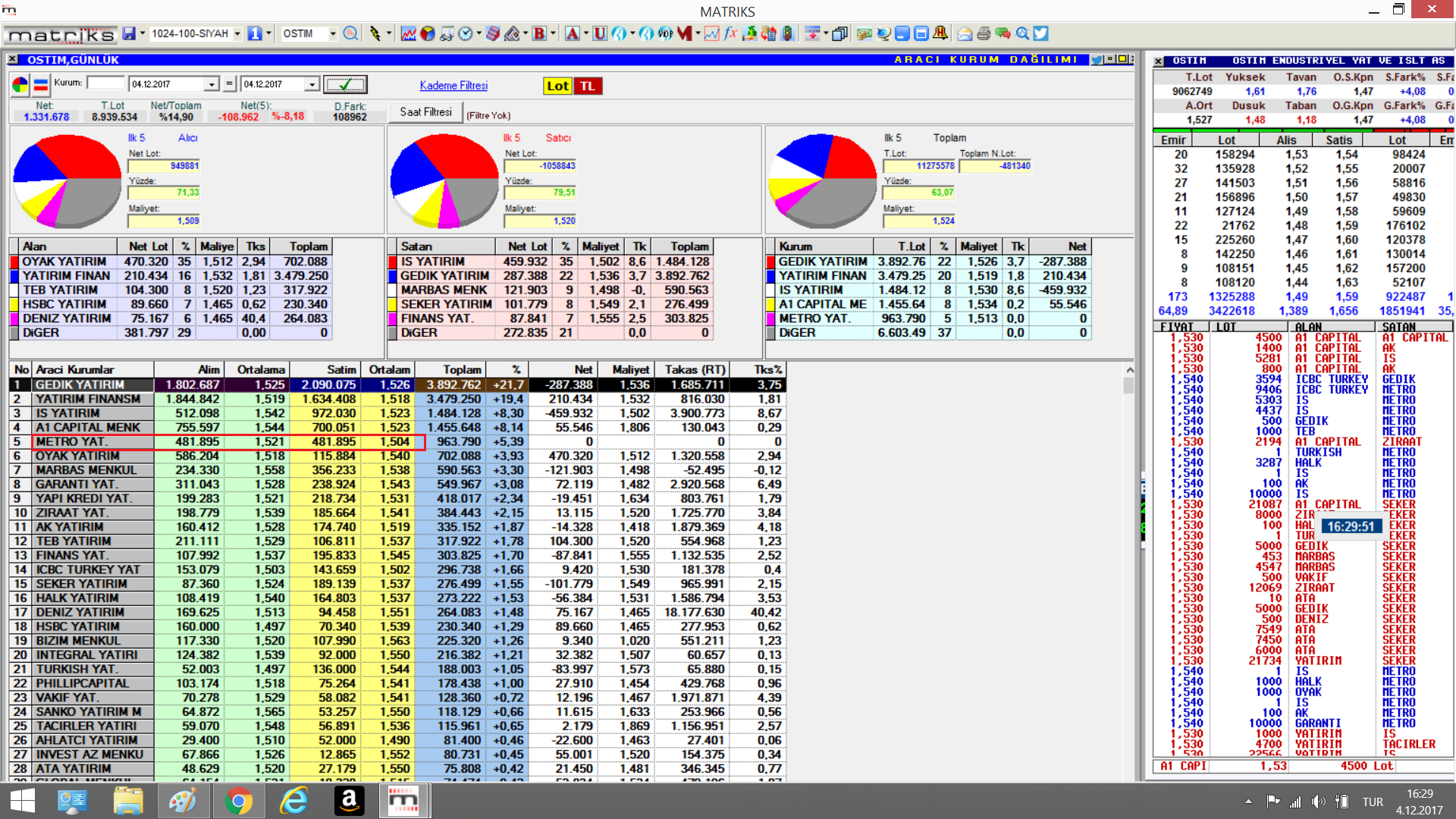Open the start date 04.12.2017 dropdown
Screen dimensions: 1456x819
[212, 84]
